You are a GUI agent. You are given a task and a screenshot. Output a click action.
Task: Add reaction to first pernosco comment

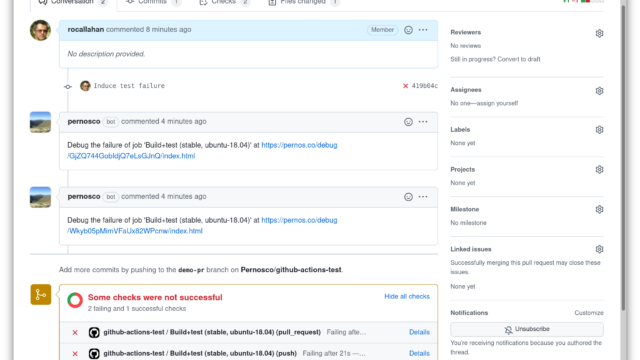coord(408,122)
